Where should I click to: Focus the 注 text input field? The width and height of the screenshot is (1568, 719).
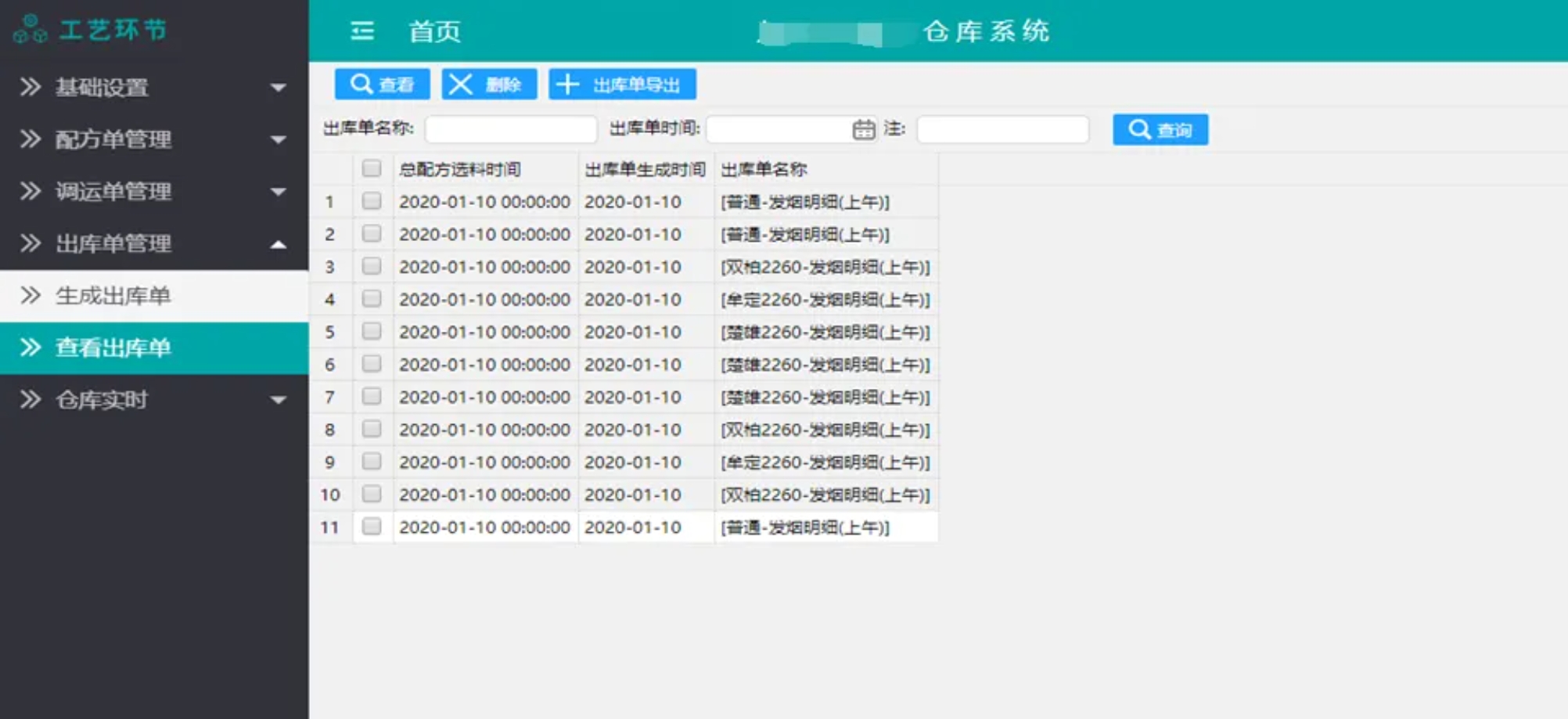click(1002, 129)
